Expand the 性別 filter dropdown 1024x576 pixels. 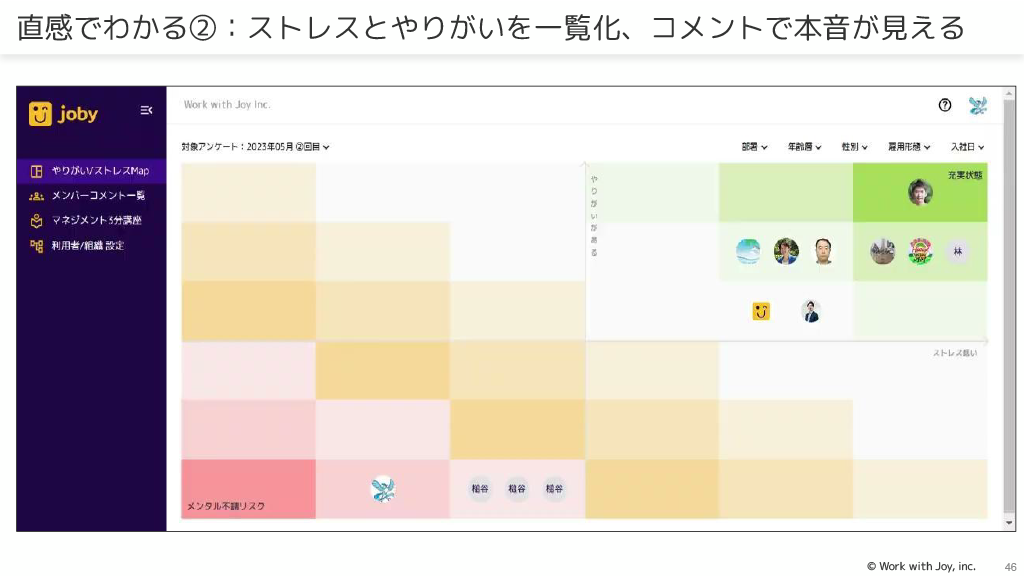(854, 147)
